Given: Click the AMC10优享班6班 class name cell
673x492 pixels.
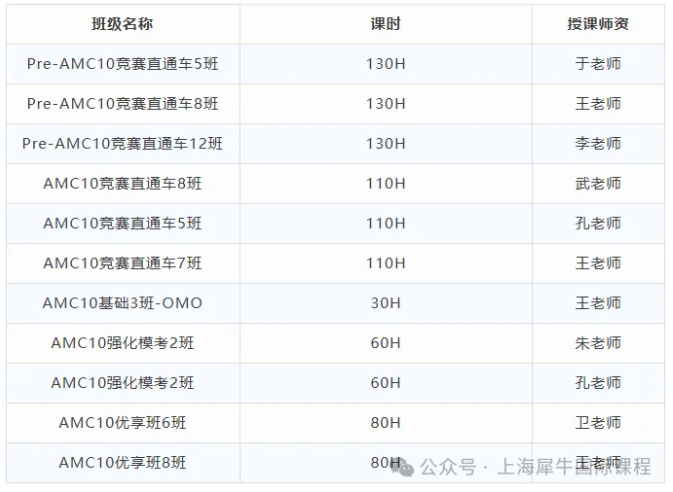Looking at the screenshot, I should (122, 423).
